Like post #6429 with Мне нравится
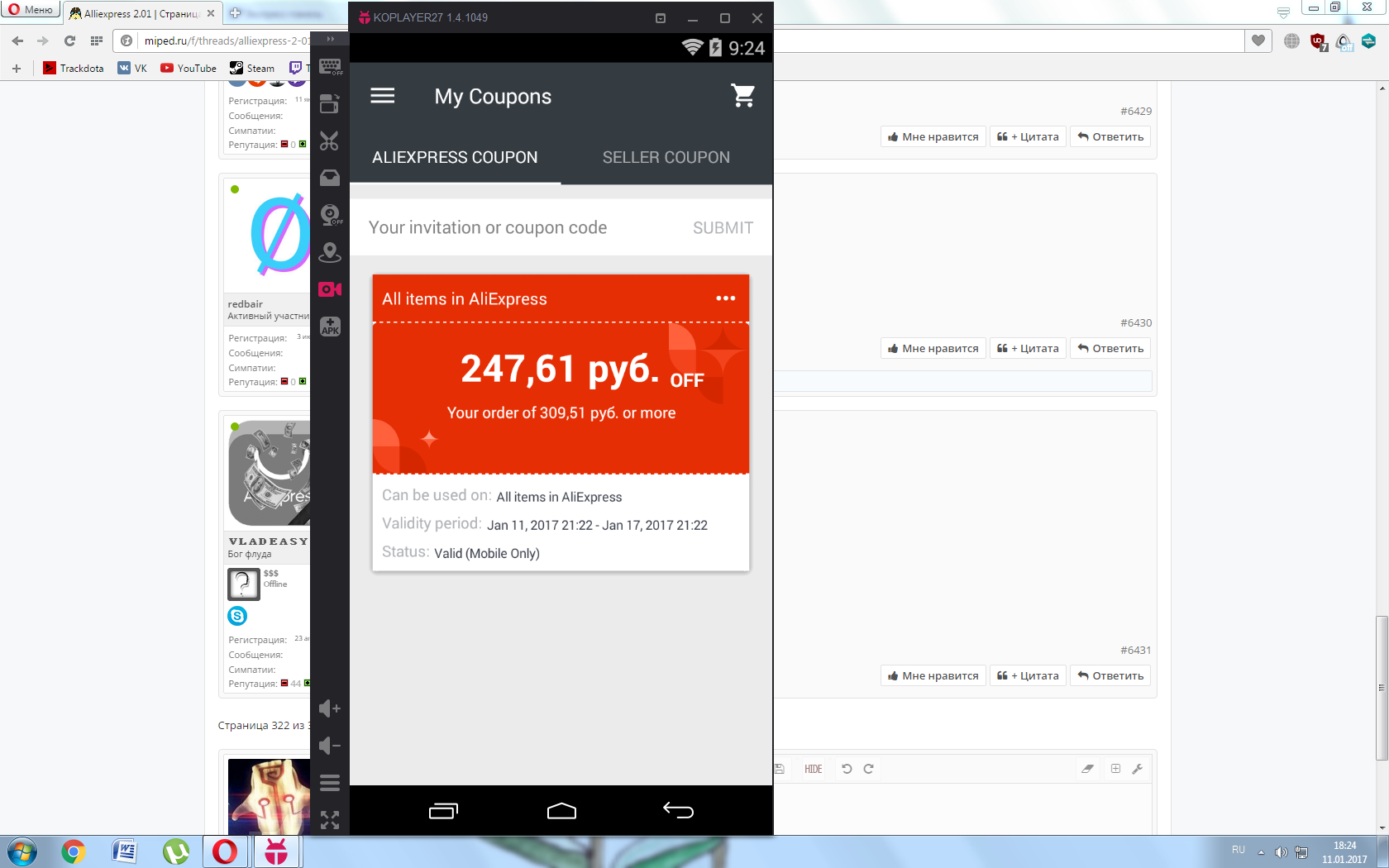This screenshot has width=1389, height=868. click(933, 136)
